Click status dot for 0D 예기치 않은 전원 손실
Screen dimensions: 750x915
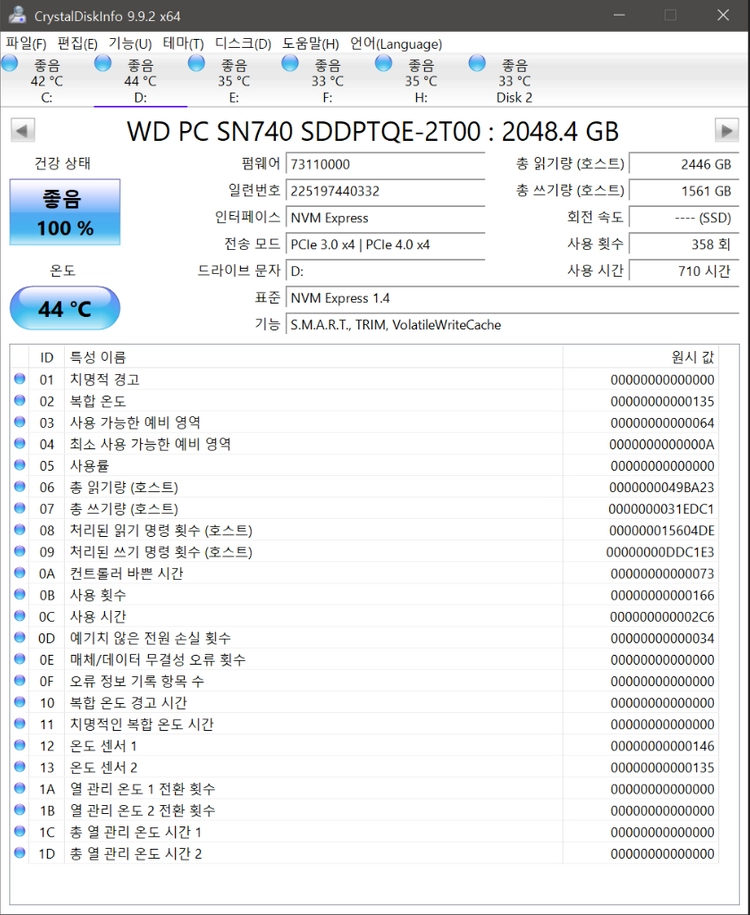[x=20, y=638]
